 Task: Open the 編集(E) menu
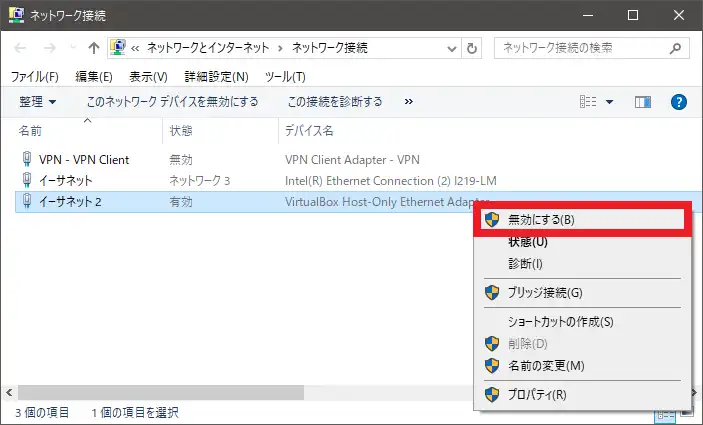[x=94, y=77]
